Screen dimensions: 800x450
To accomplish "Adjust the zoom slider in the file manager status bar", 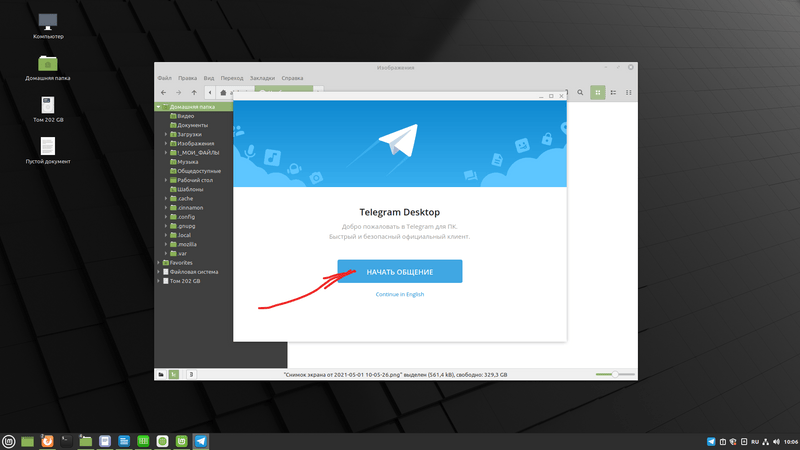I will point(615,374).
